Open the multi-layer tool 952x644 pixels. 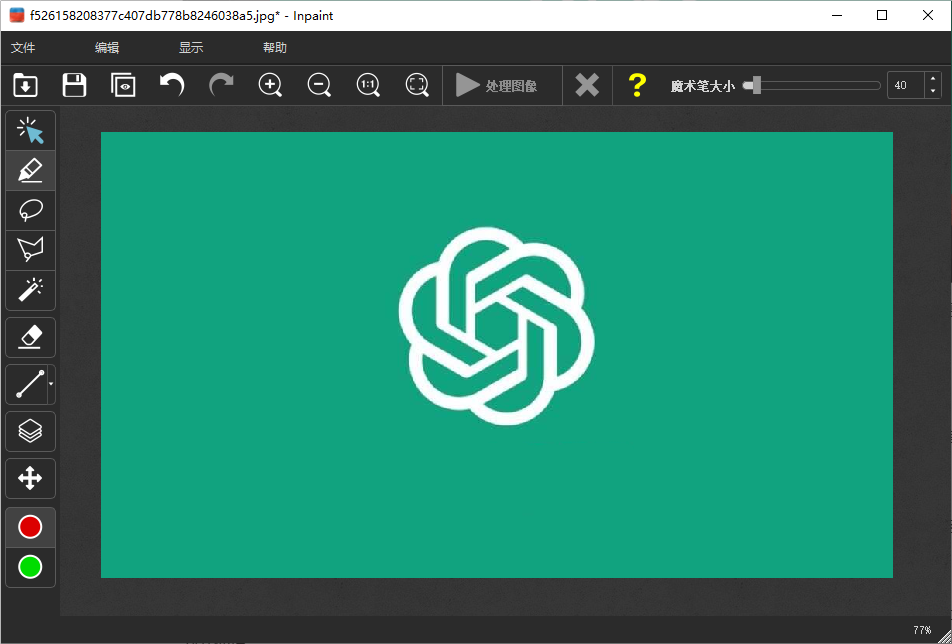coord(30,431)
